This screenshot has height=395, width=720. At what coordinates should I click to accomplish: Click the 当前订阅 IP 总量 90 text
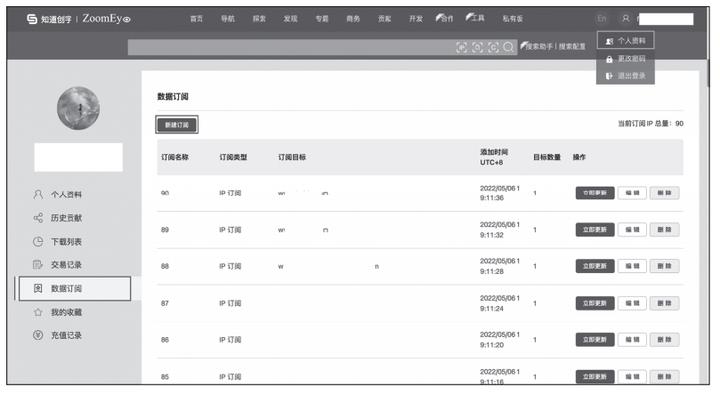click(x=651, y=124)
